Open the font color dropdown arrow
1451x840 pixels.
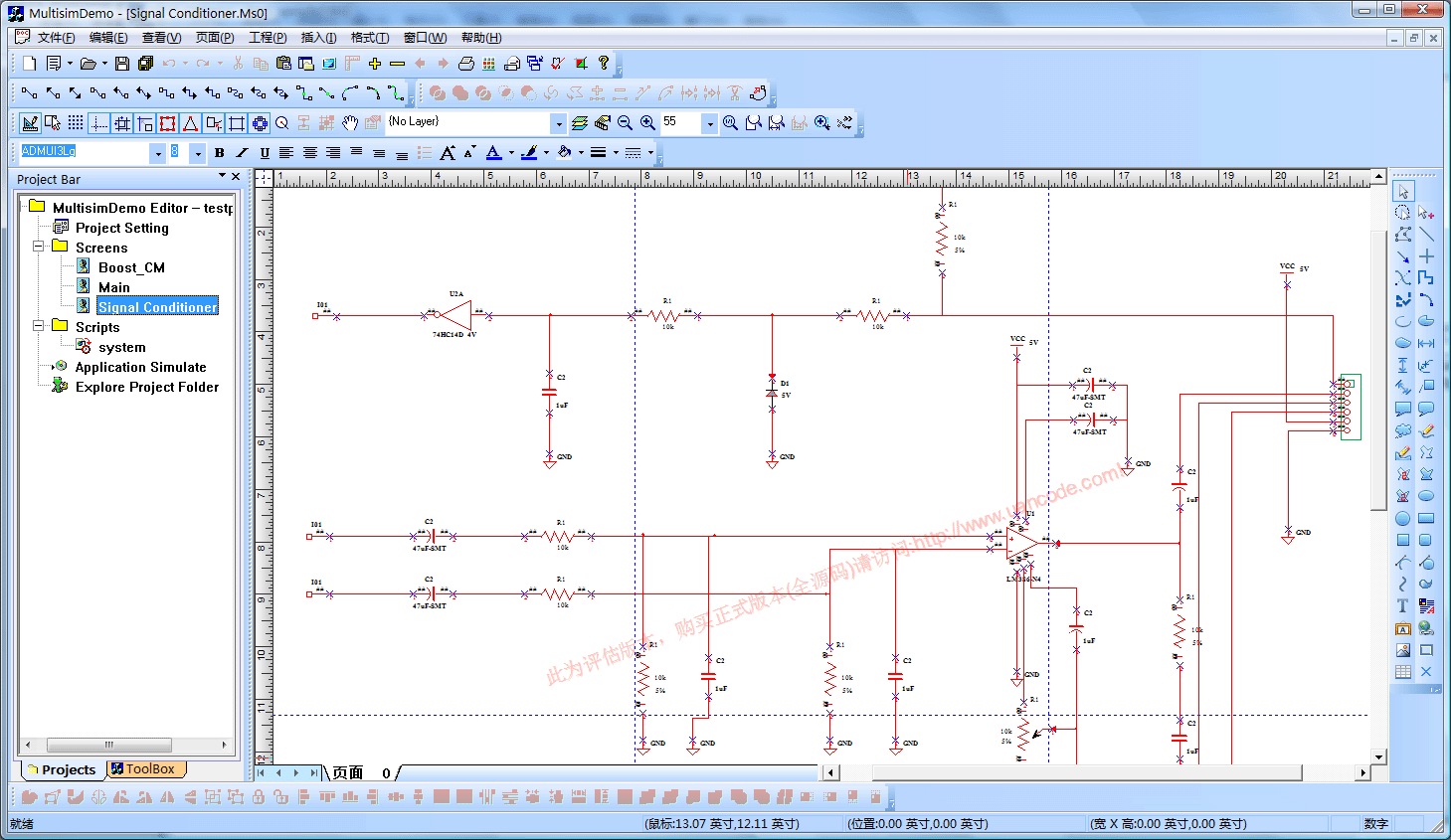pyautogui.click(x=511, y=153)
